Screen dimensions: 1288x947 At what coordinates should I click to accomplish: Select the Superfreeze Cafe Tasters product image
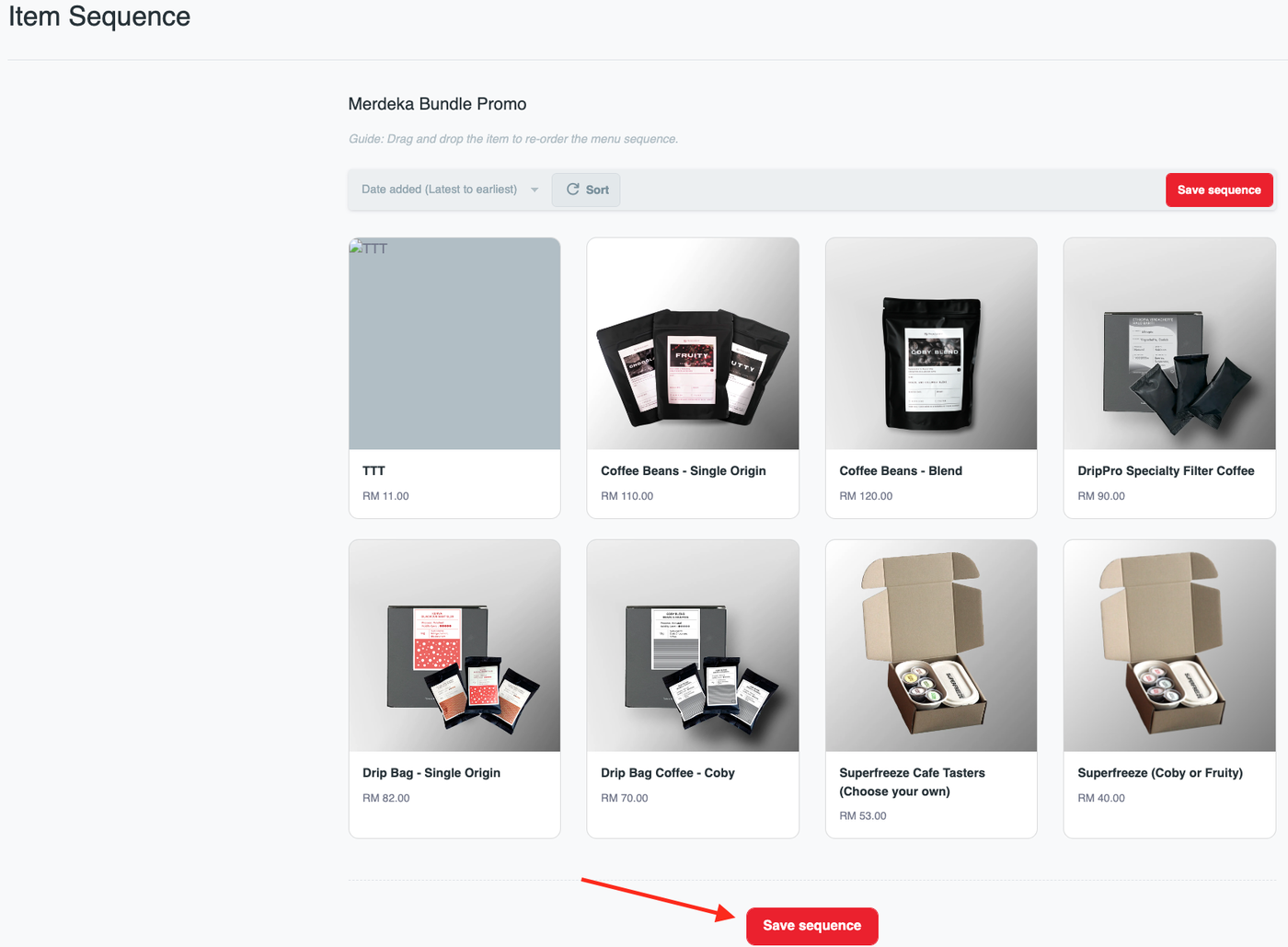pyautogui.click(x=931, y=646)
